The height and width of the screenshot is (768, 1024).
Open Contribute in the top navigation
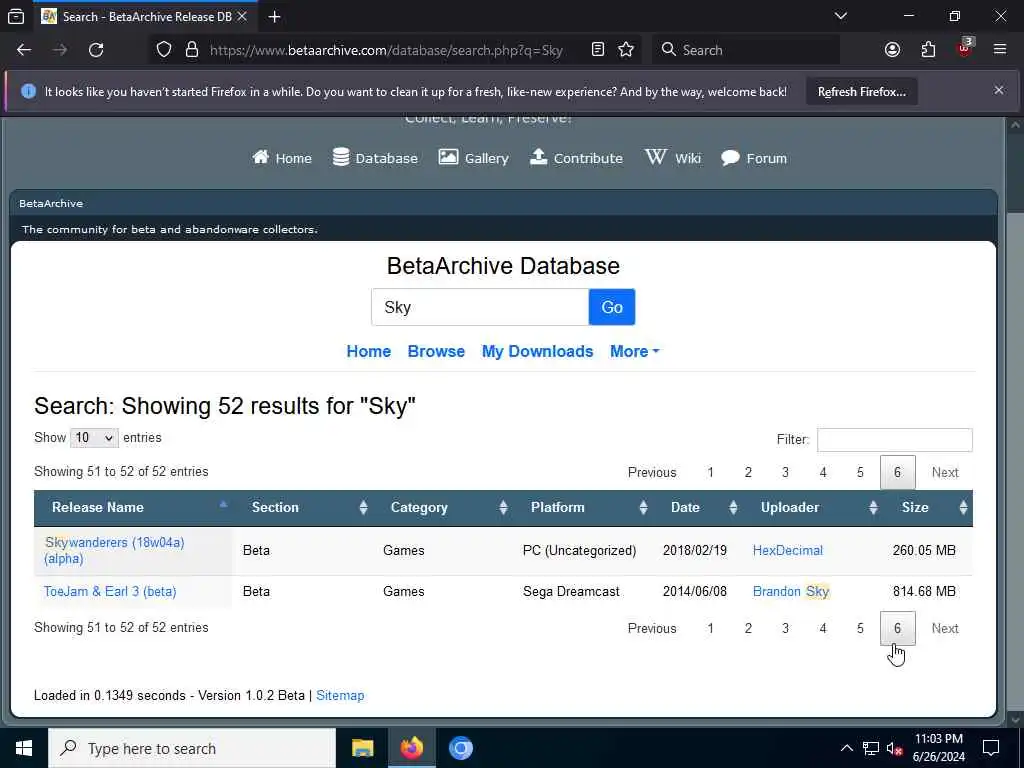(576, 158)
